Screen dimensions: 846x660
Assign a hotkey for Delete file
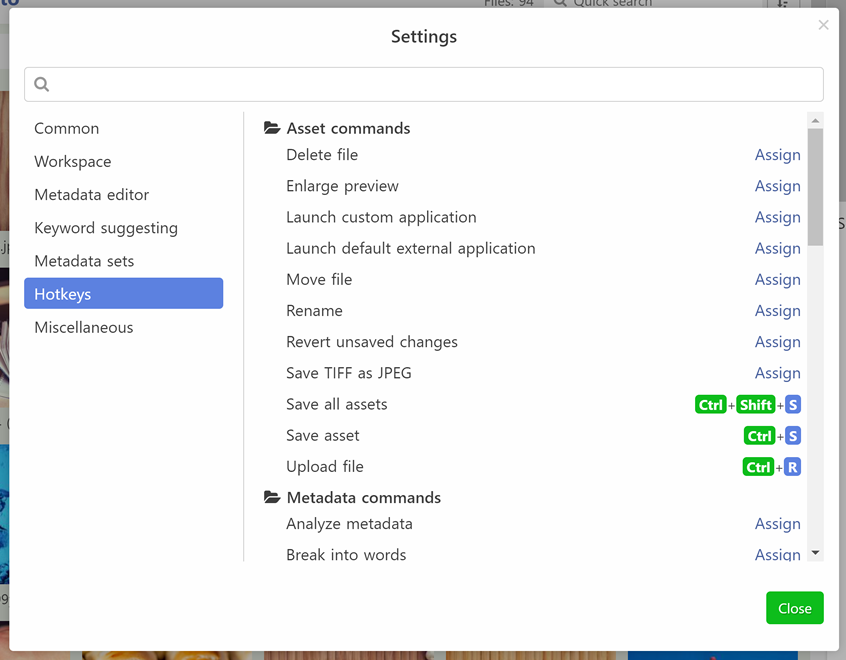coord(777,155)
